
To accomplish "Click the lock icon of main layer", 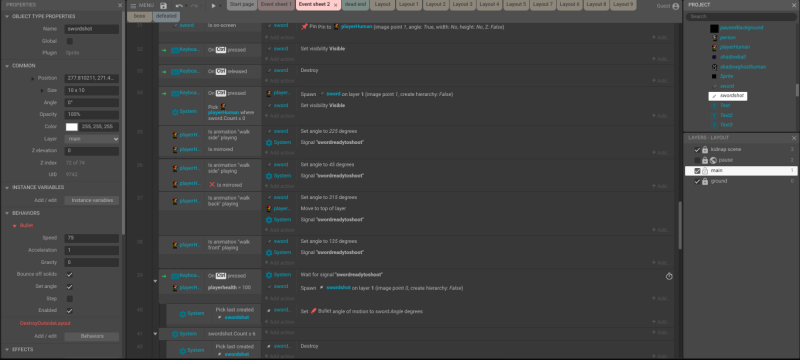I will tap(705, 171).
